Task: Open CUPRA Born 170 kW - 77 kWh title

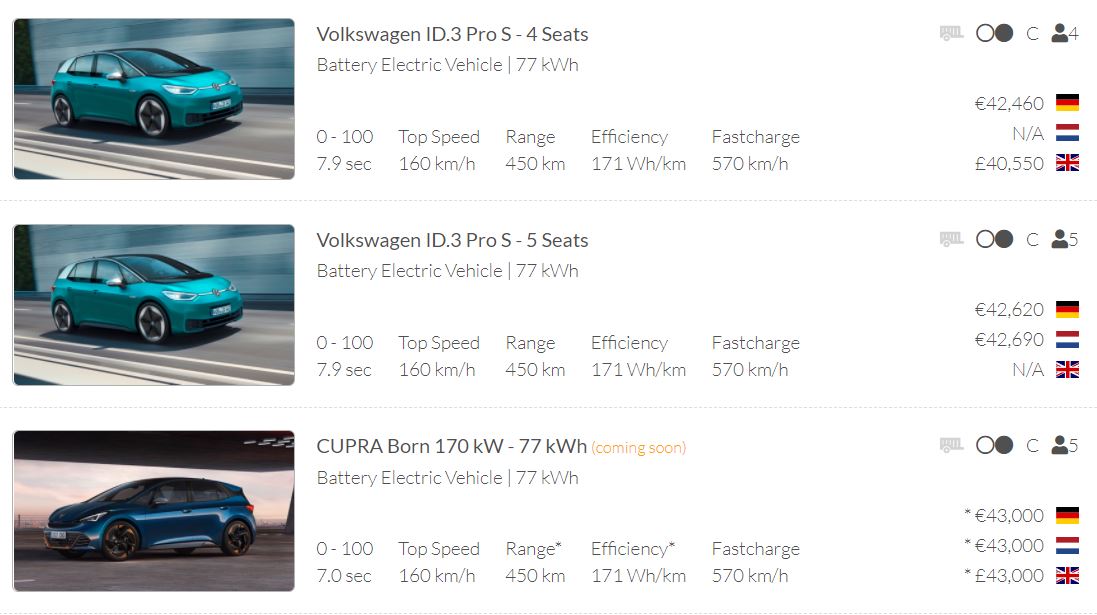Action: (451, 446)
